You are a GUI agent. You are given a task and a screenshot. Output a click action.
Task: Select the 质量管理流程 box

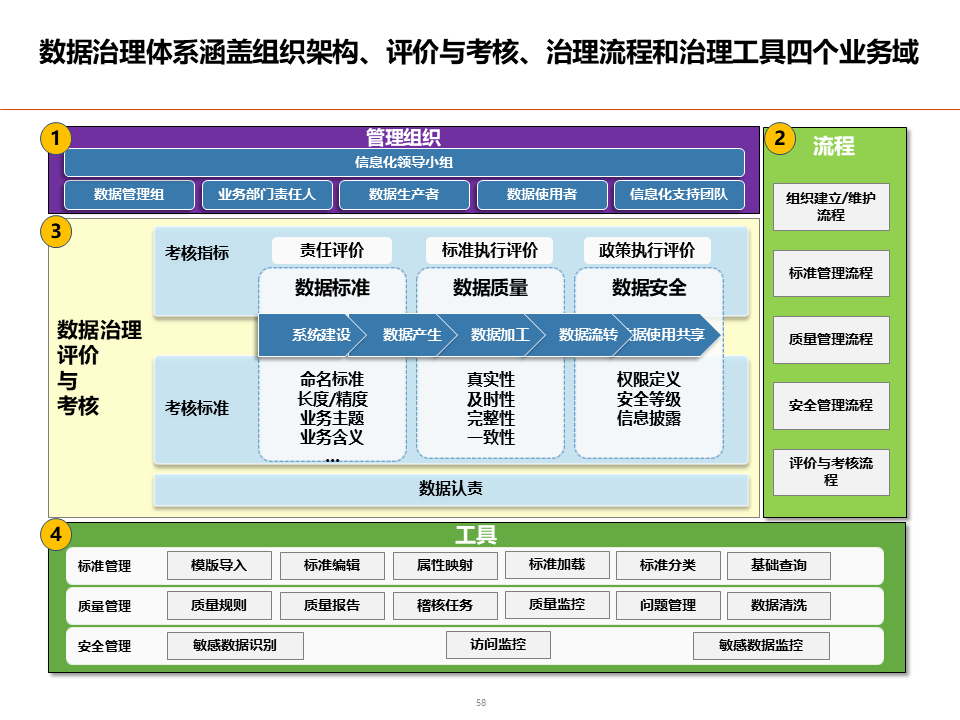coord(831,339)
